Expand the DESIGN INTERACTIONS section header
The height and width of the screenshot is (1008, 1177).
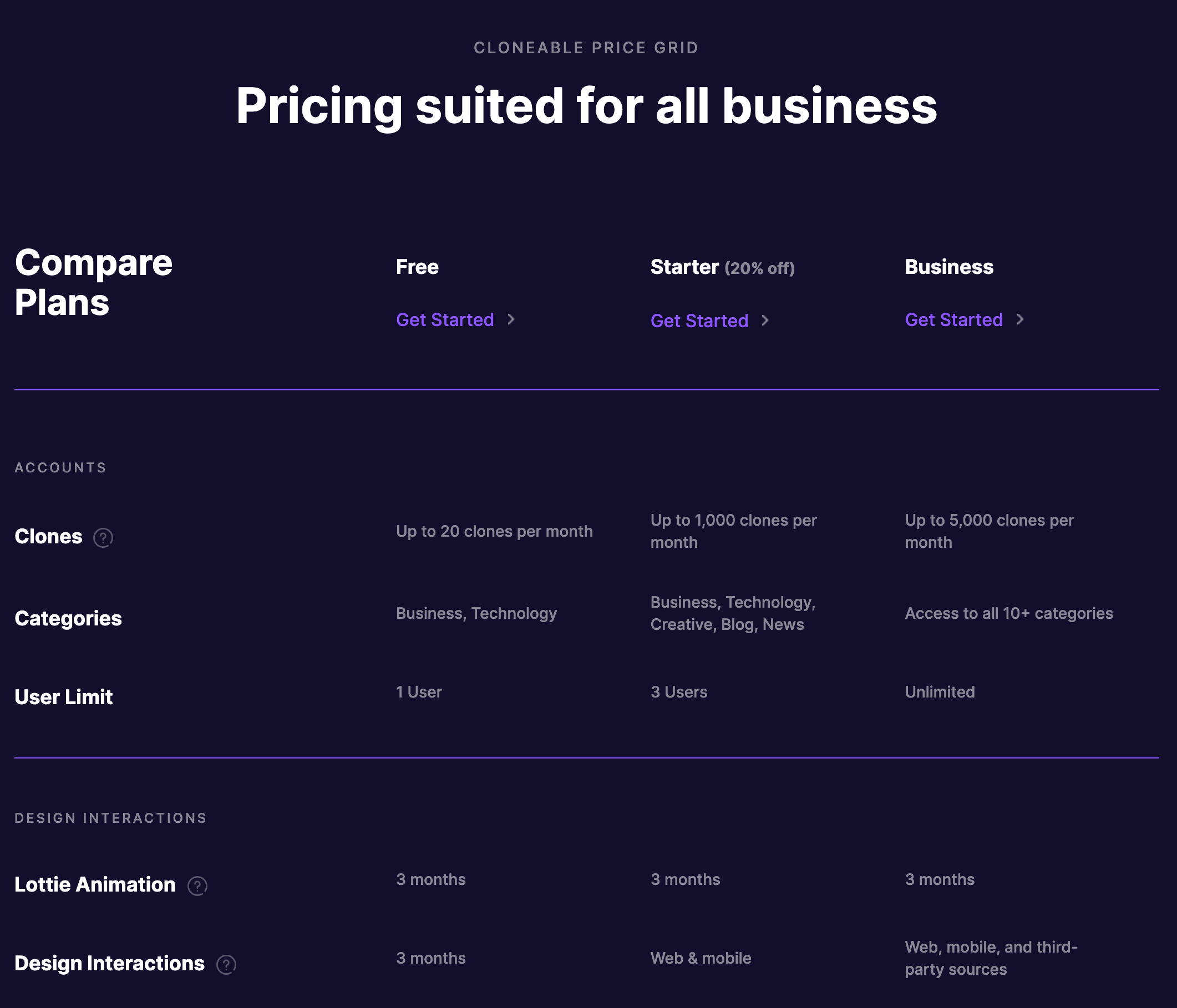pos(110,818)
